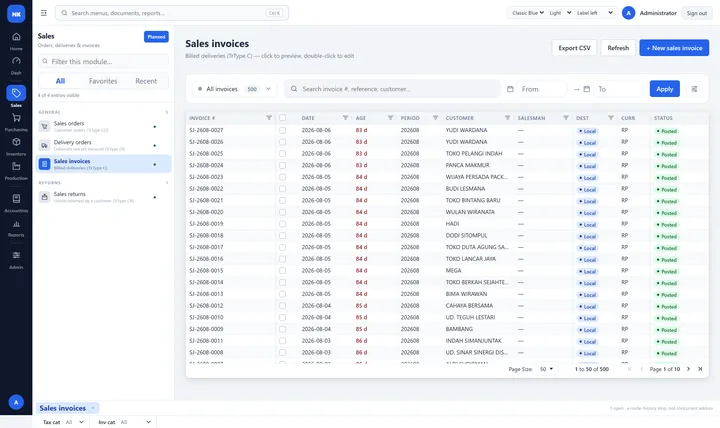Image resolution: width=720 pixels, height=428 pixels.
Task: Open Sales orders menu entry
Action: [103, 126]
